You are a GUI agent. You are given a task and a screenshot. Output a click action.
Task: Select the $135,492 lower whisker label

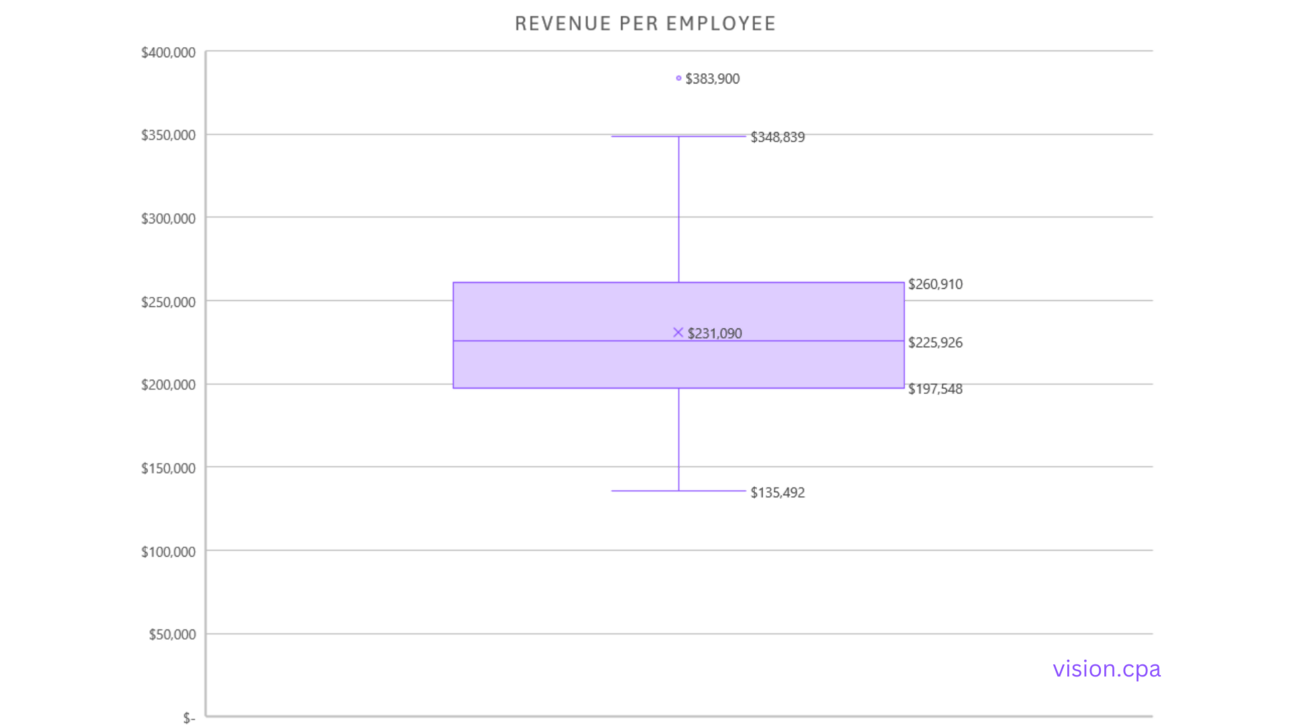[778, 493]
